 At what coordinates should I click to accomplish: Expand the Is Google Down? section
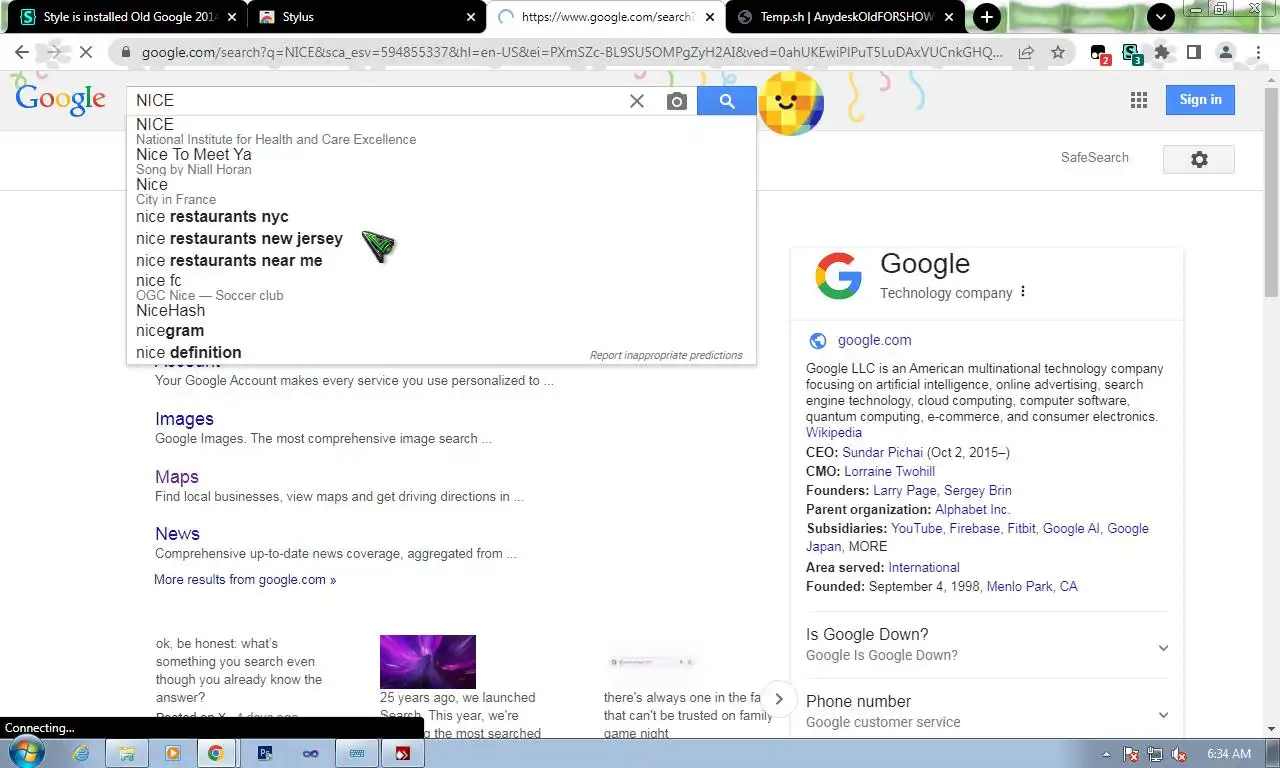pyautogui.click(x=987, y=645)
